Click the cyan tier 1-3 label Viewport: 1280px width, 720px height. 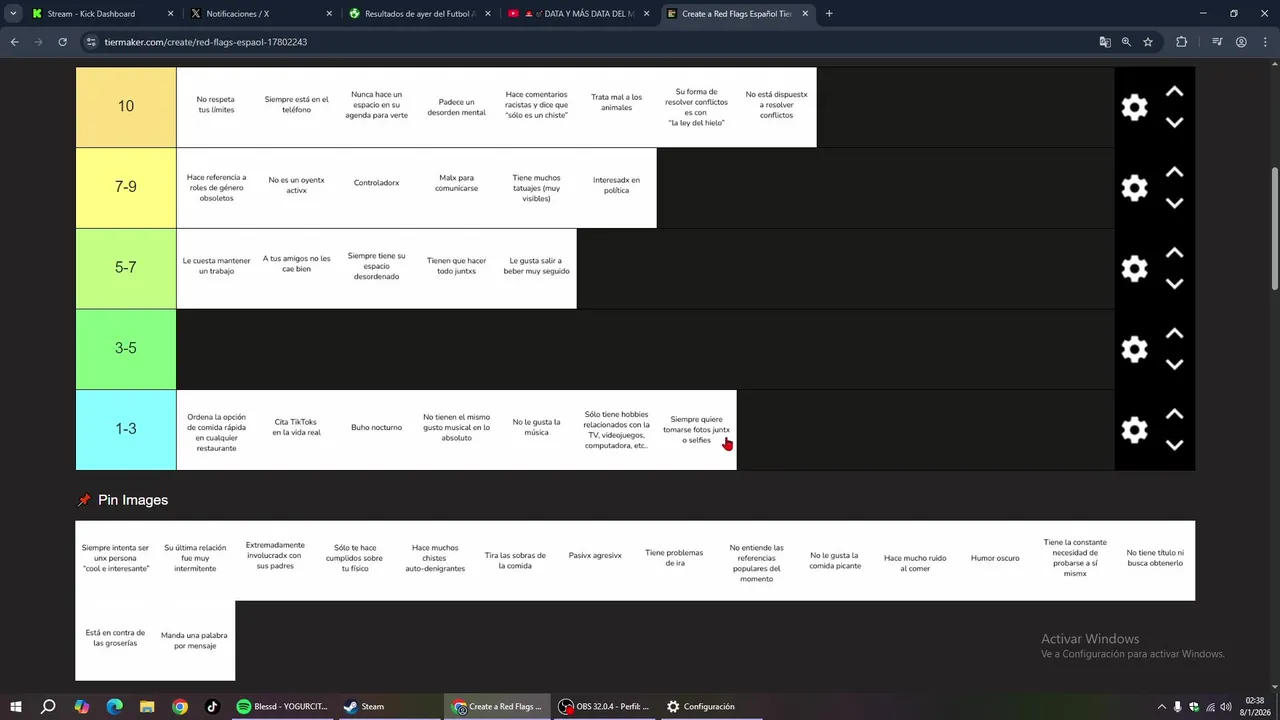[x=126, y=429]
